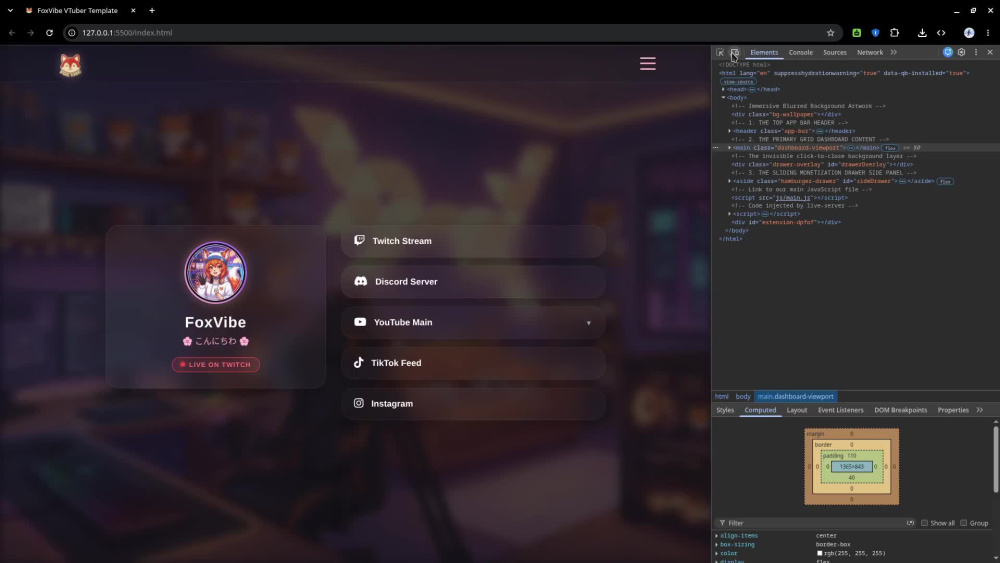This screenshot has height=563, width=1000.
Task: Expand the injected script node
Action: 730,214
